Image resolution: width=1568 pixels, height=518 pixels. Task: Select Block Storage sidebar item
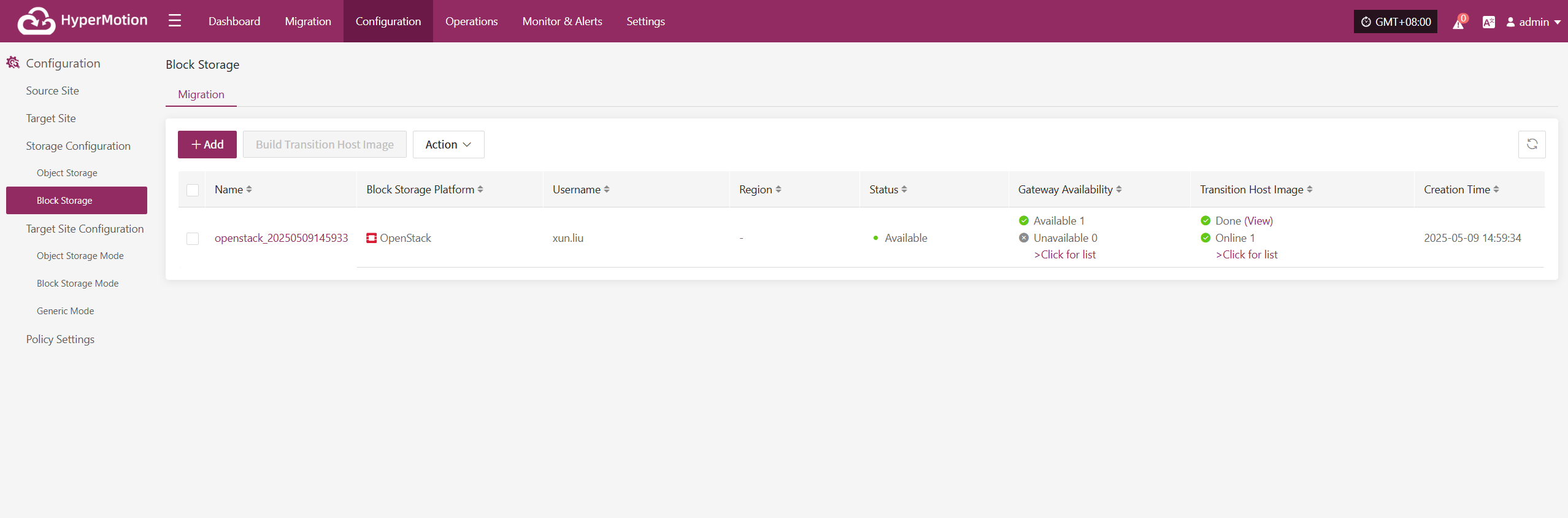coord(77,201)
